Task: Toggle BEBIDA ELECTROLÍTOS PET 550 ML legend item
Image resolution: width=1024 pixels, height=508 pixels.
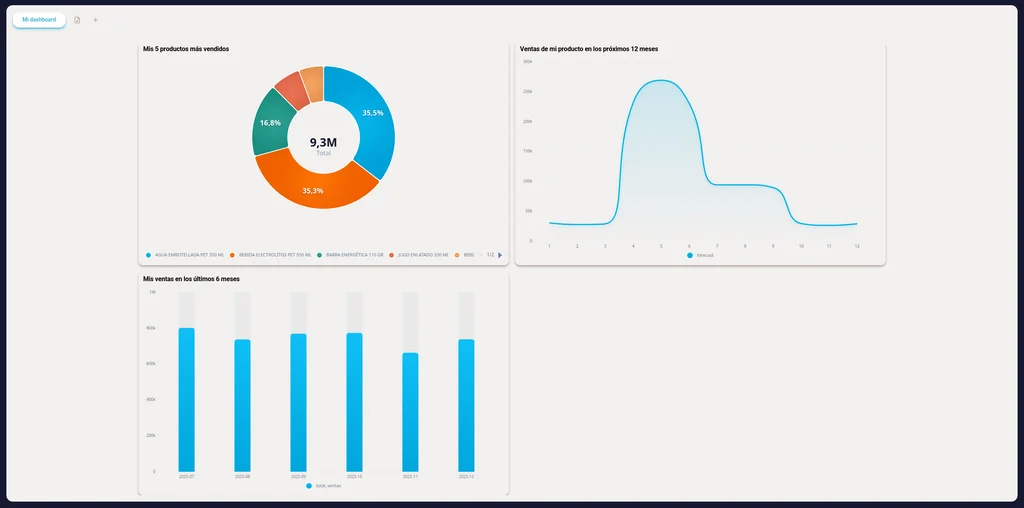Action: [270, 255]
